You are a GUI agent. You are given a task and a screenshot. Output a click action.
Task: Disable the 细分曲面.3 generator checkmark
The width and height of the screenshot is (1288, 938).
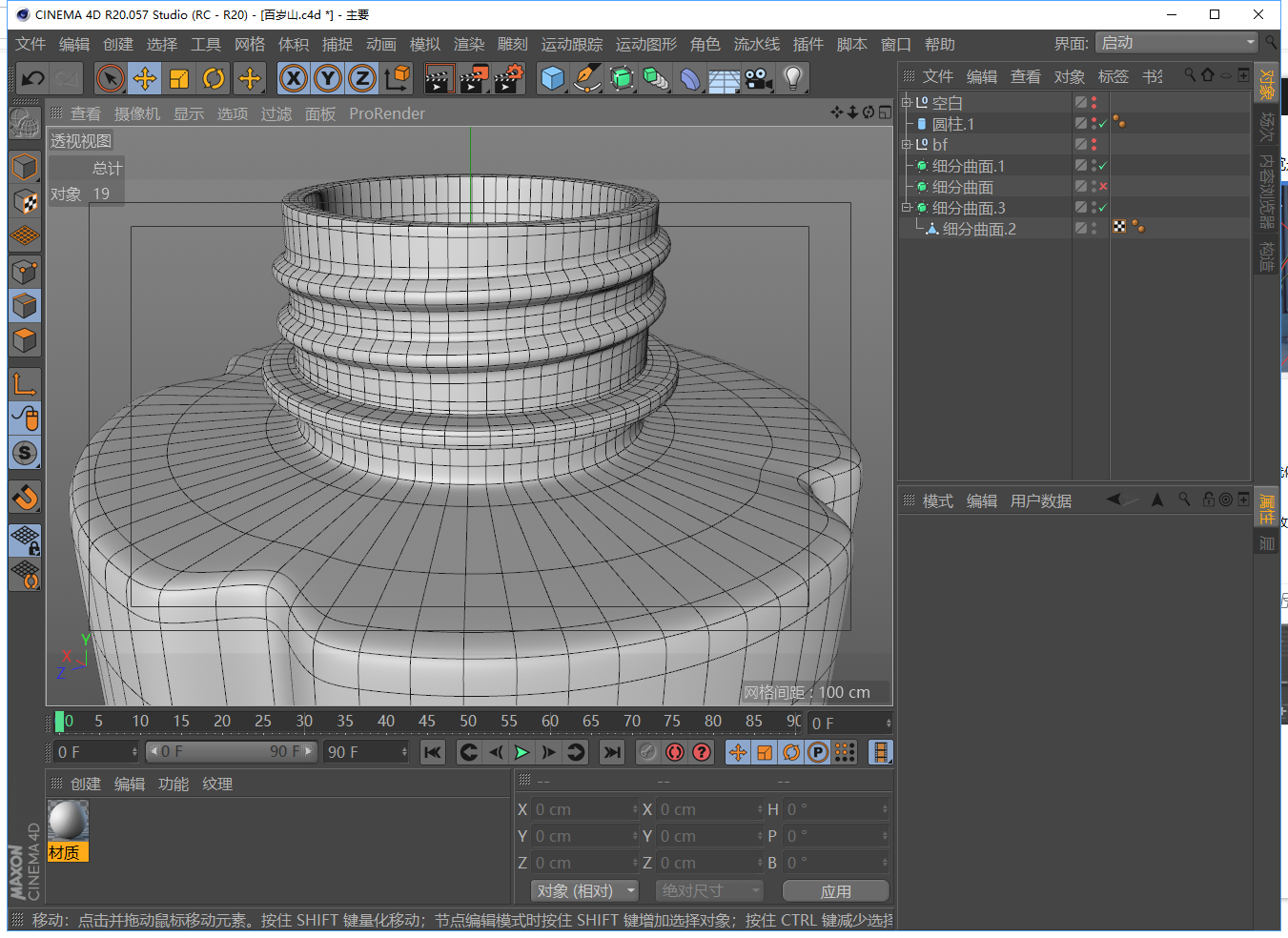pos(1103,208)
